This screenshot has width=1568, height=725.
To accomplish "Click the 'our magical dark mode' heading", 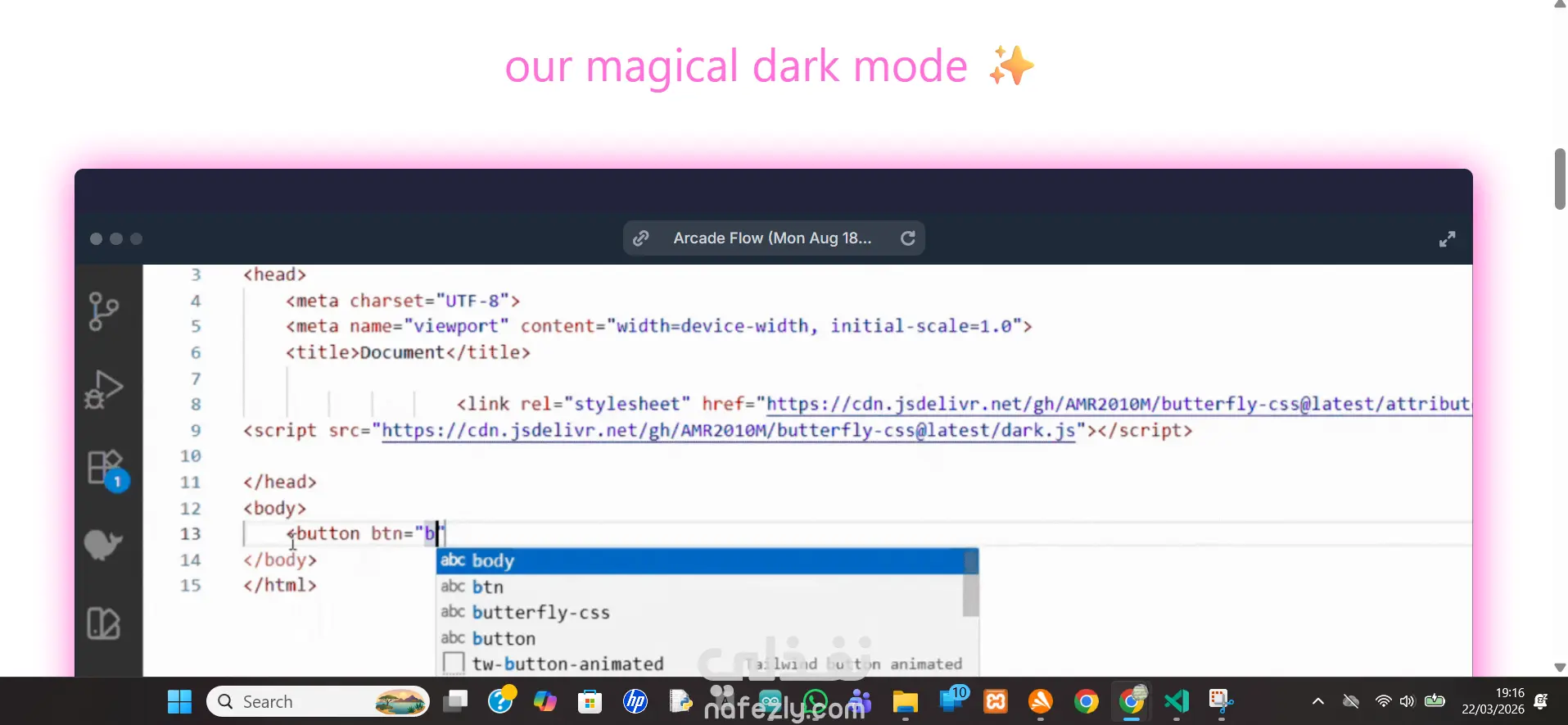I will (770, 66).
